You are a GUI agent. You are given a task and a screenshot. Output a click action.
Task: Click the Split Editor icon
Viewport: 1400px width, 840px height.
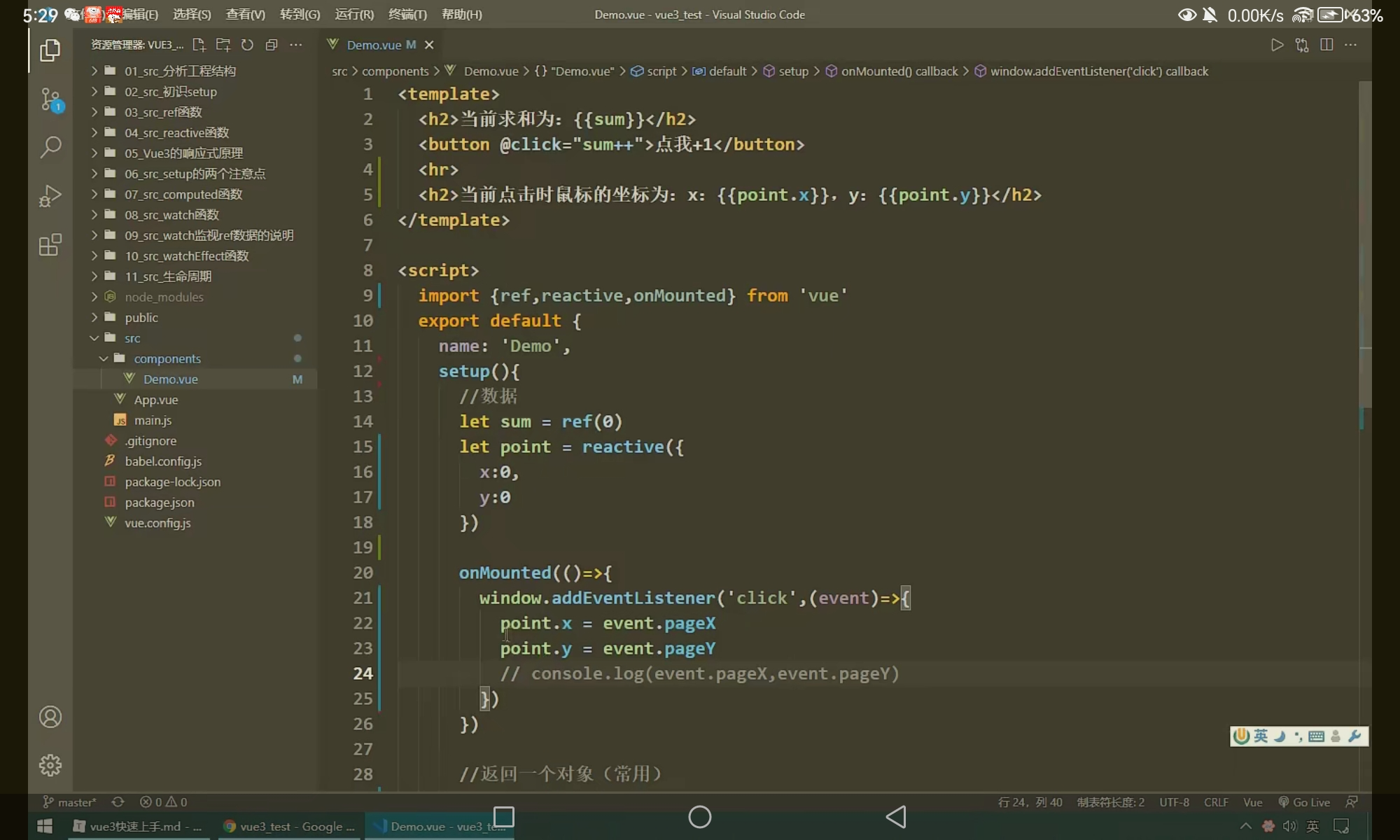1326,45
